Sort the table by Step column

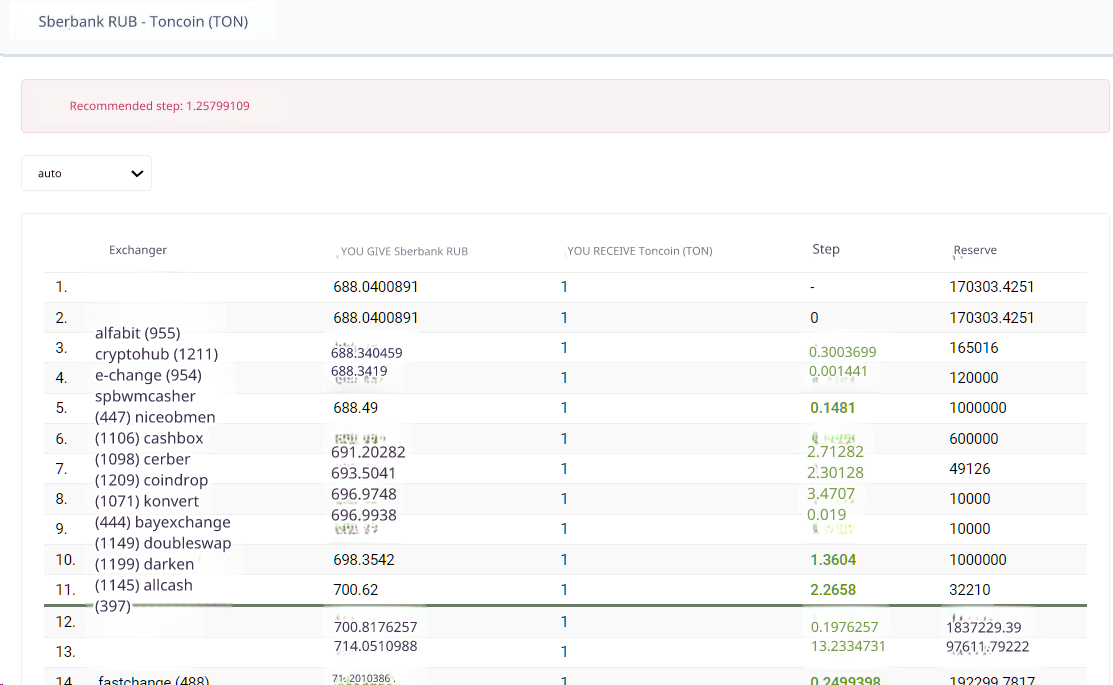coord(826,249)
